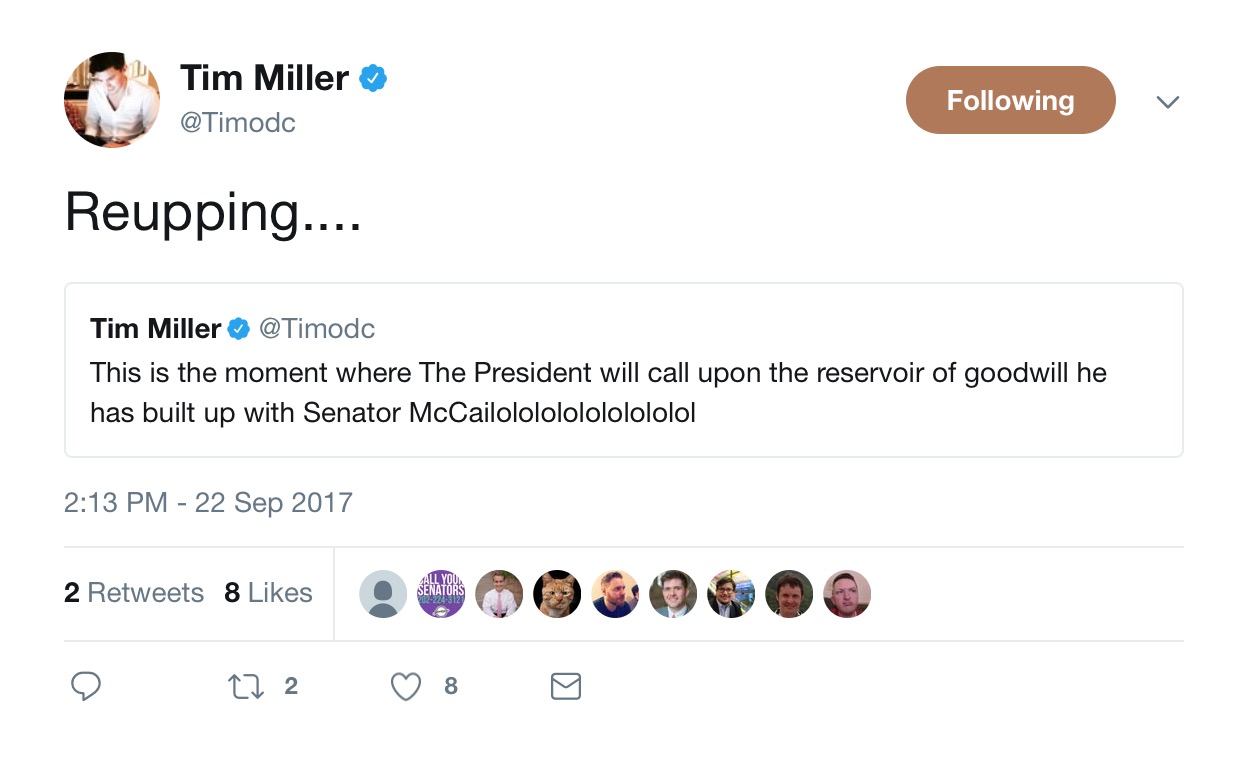Click the Tim Miller name in quoted tweet
The height and width of the screenshot is (762, 1258).
(x=155, y=328)
